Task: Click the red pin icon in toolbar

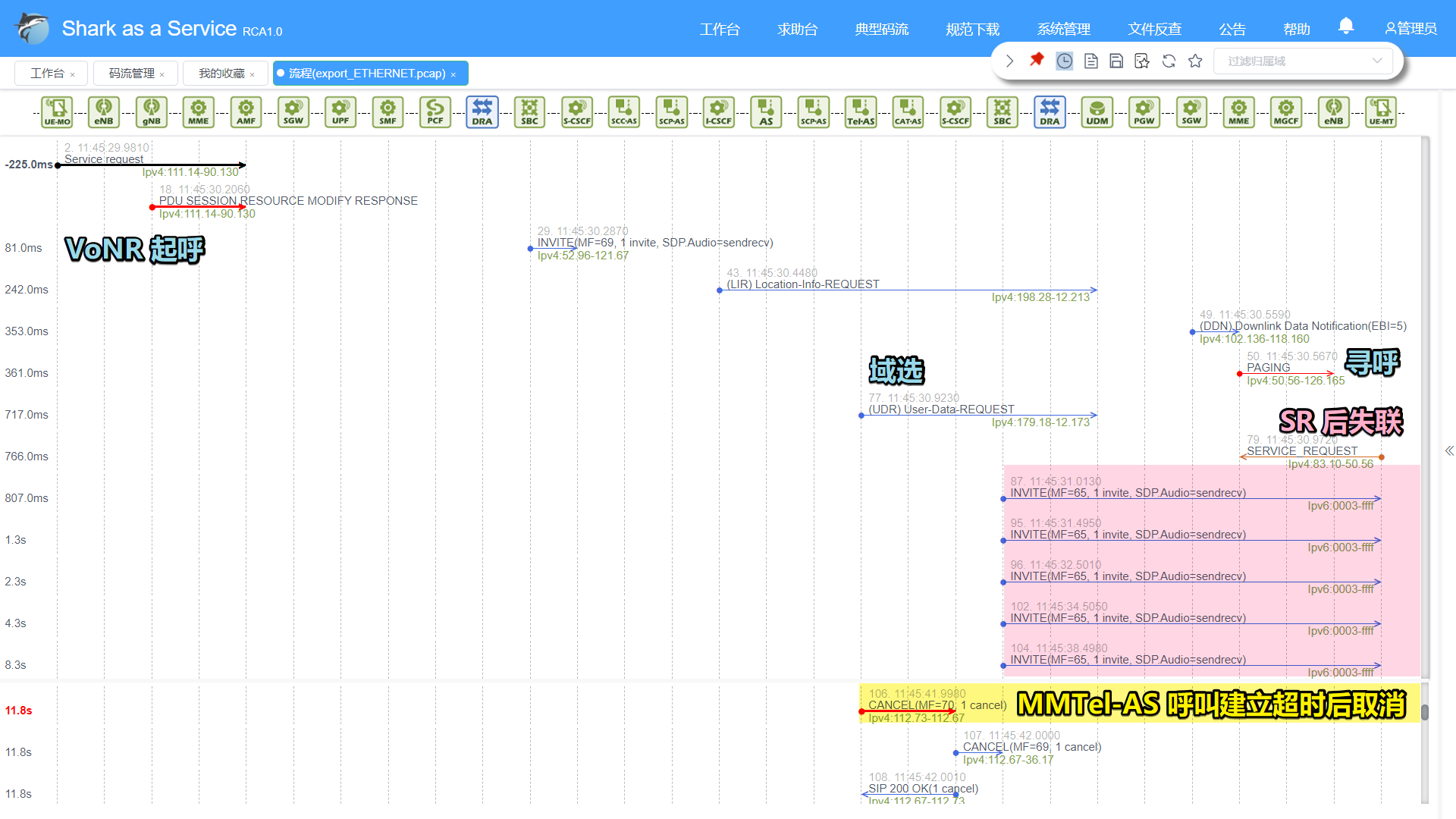Action: [1037, 60]
